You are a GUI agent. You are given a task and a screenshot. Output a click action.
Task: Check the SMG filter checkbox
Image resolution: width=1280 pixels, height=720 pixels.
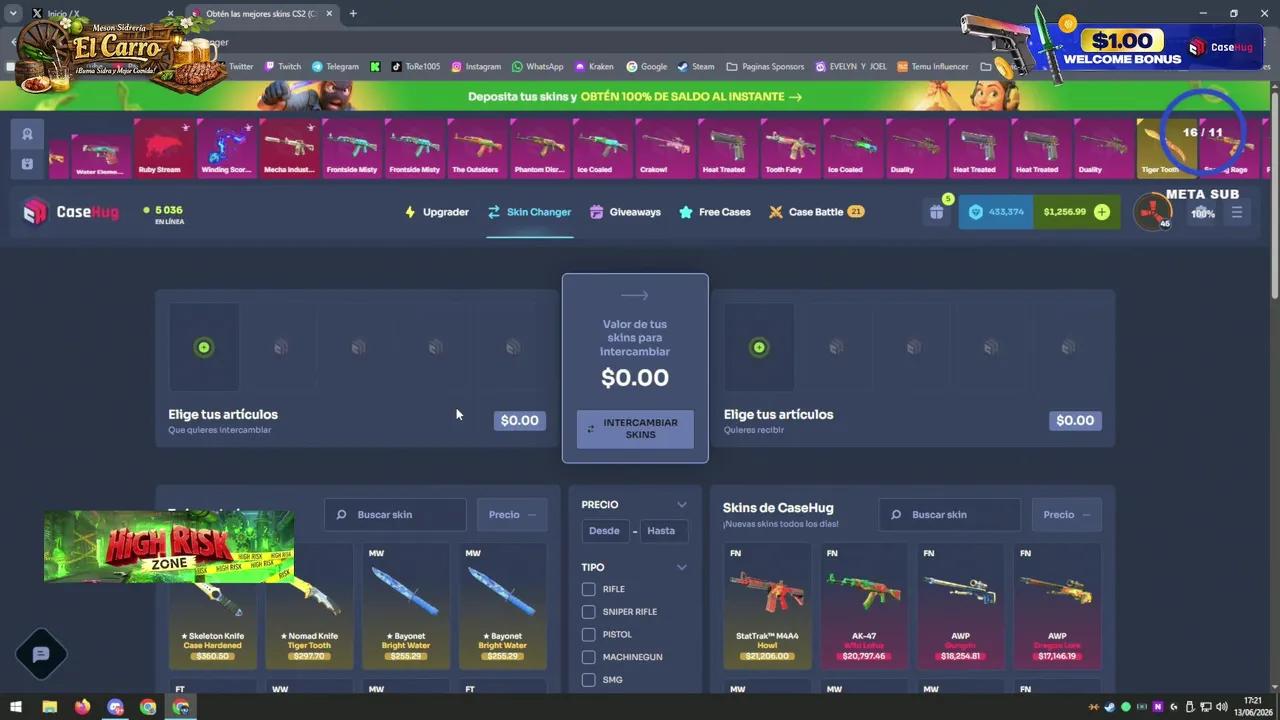tap(589, 680)
